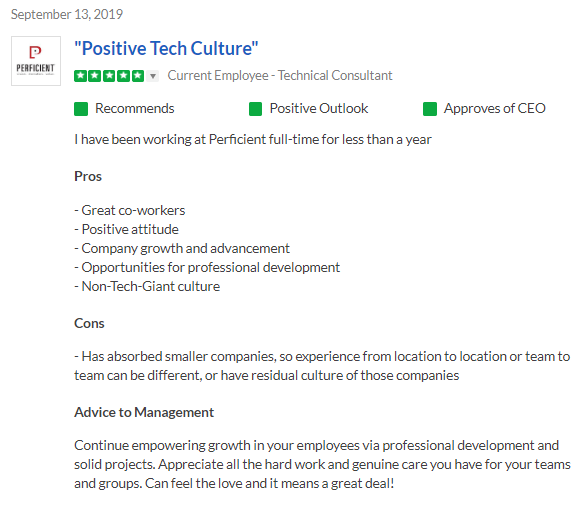Screen dimensions: 583x507
Task: Click the Recommends label
Action: 135,109
